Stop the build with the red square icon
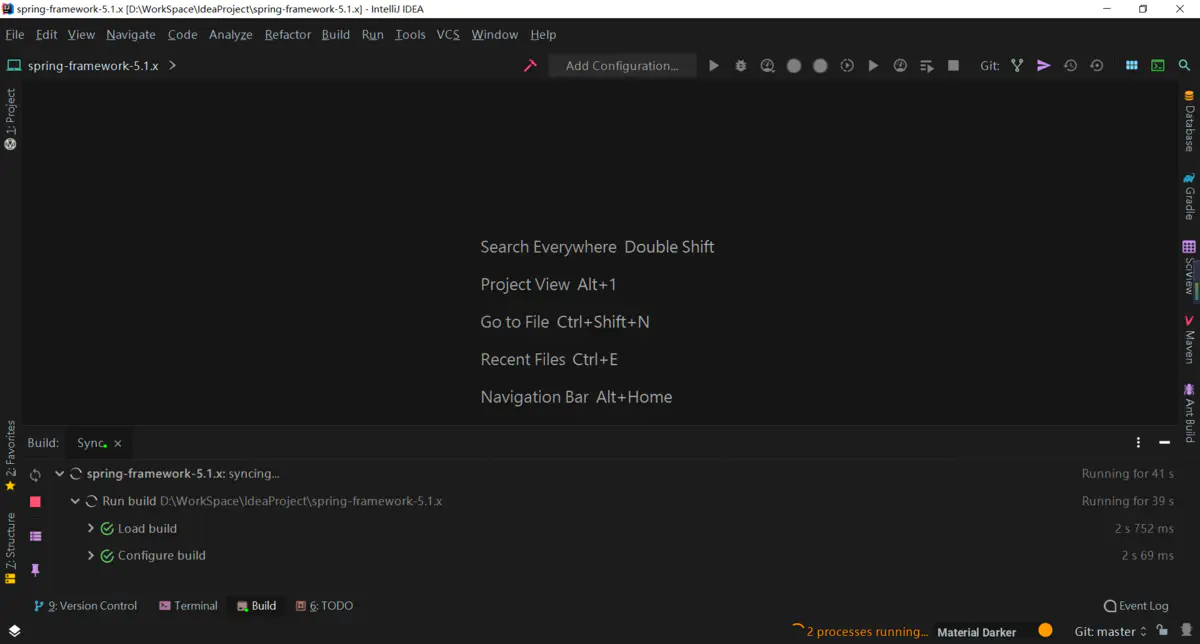Screen dimensions: 1200x644 tap(35, 501)
